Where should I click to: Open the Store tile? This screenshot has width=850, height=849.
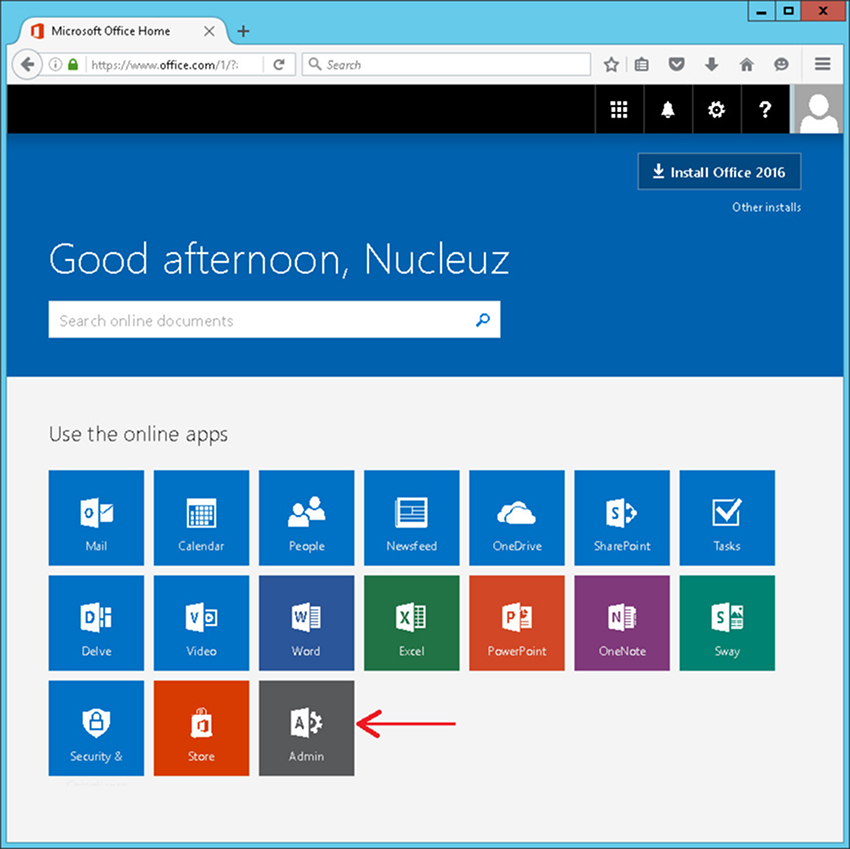coord(201,728)
